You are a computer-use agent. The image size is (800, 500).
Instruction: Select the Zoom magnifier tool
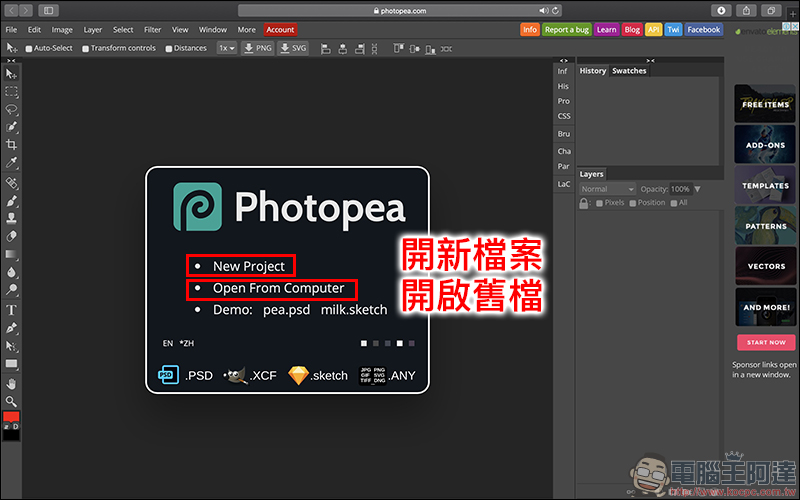pos(11,402)
